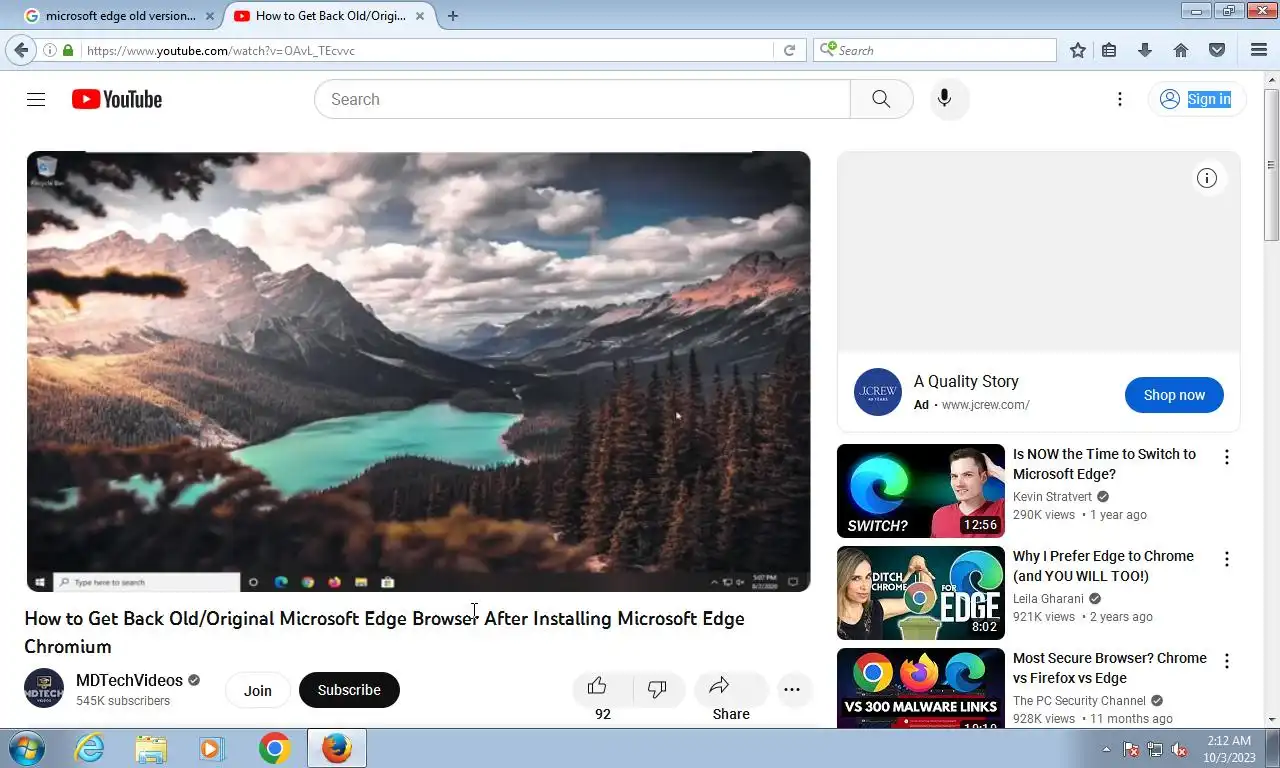Like the video with thumbs up
This screenshot has height=768, width=1280.
(x=597, y=686)
